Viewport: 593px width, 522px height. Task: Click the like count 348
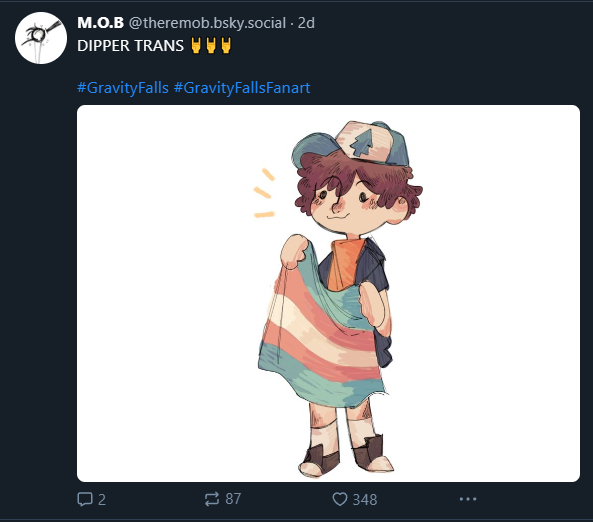[365, 500]
